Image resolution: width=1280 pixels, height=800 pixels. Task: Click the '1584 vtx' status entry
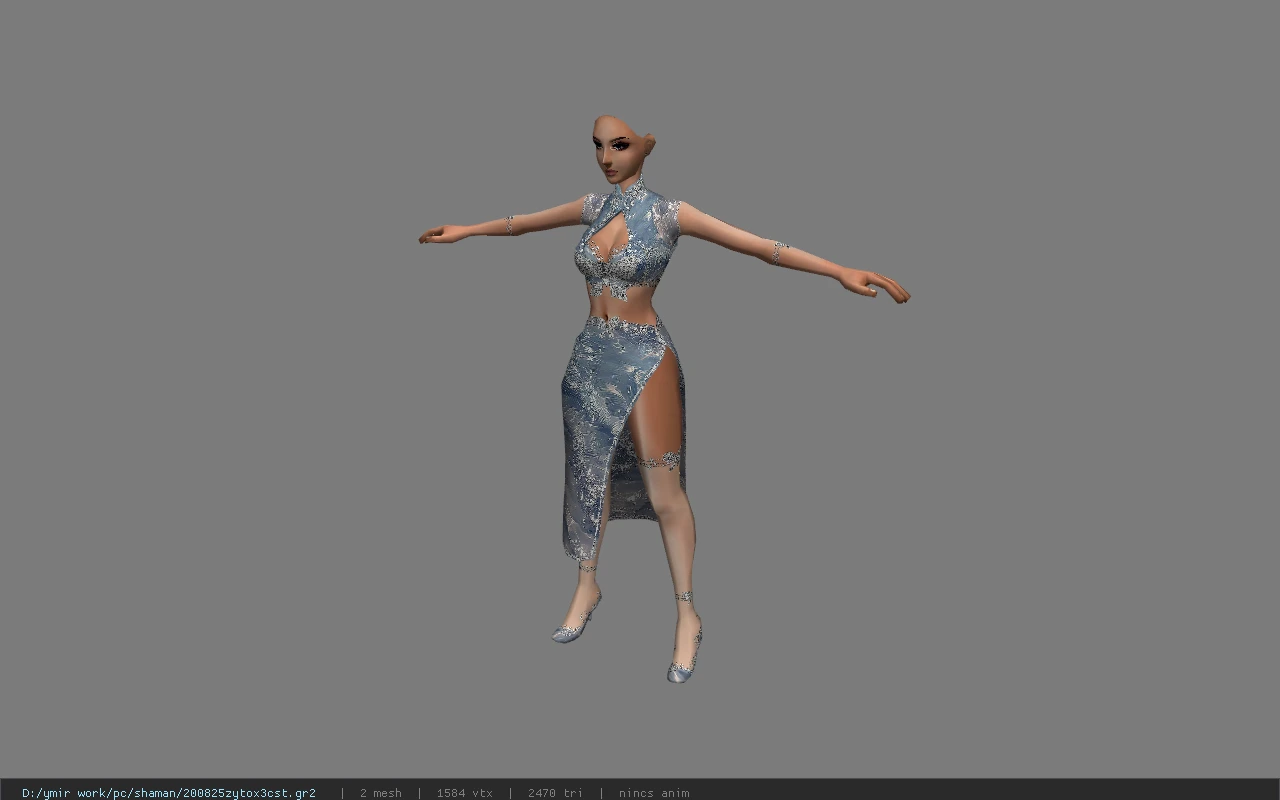coord(464,793)
